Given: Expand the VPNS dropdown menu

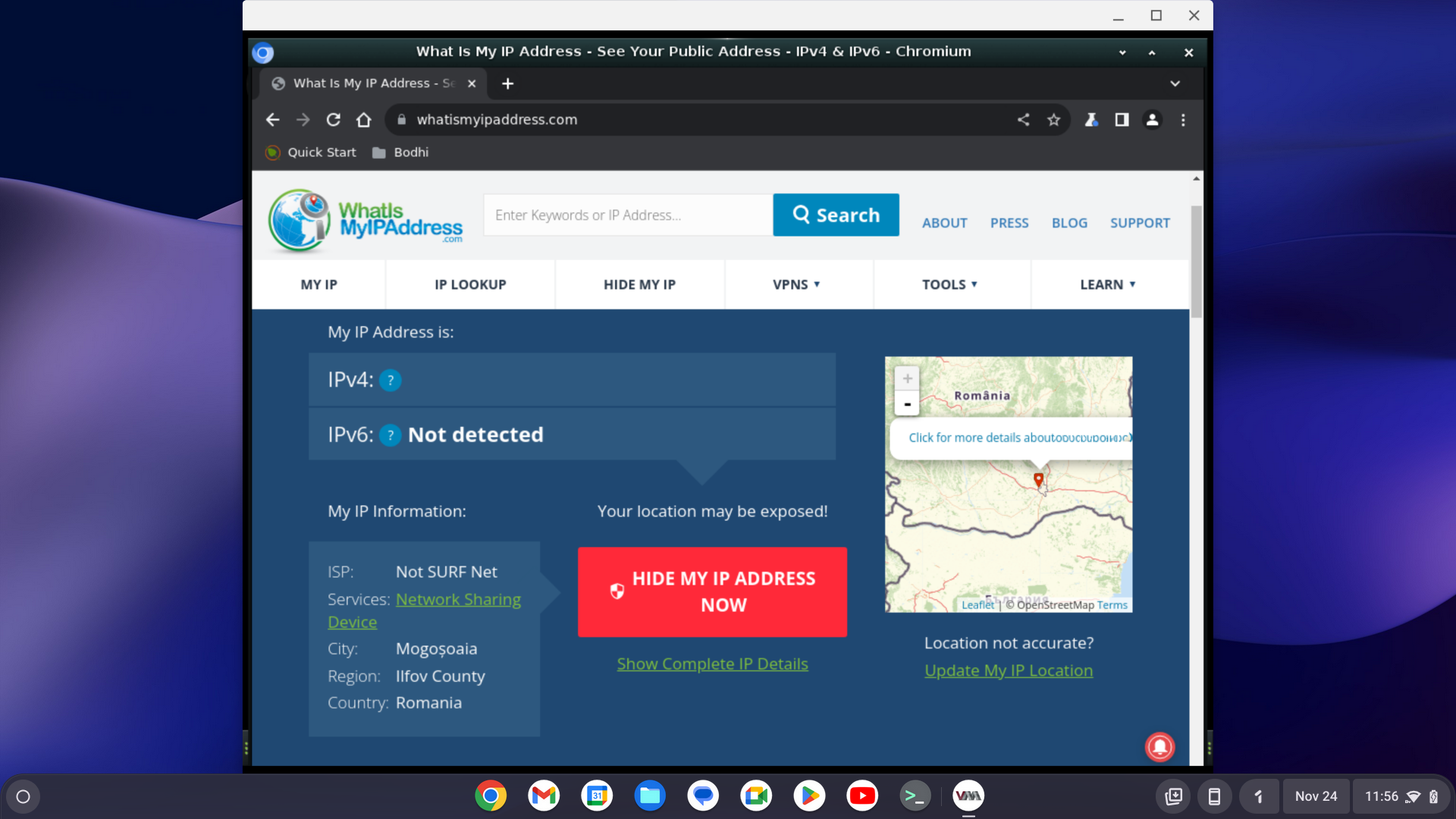Looking at the screenshot, I should pos(796,284).
